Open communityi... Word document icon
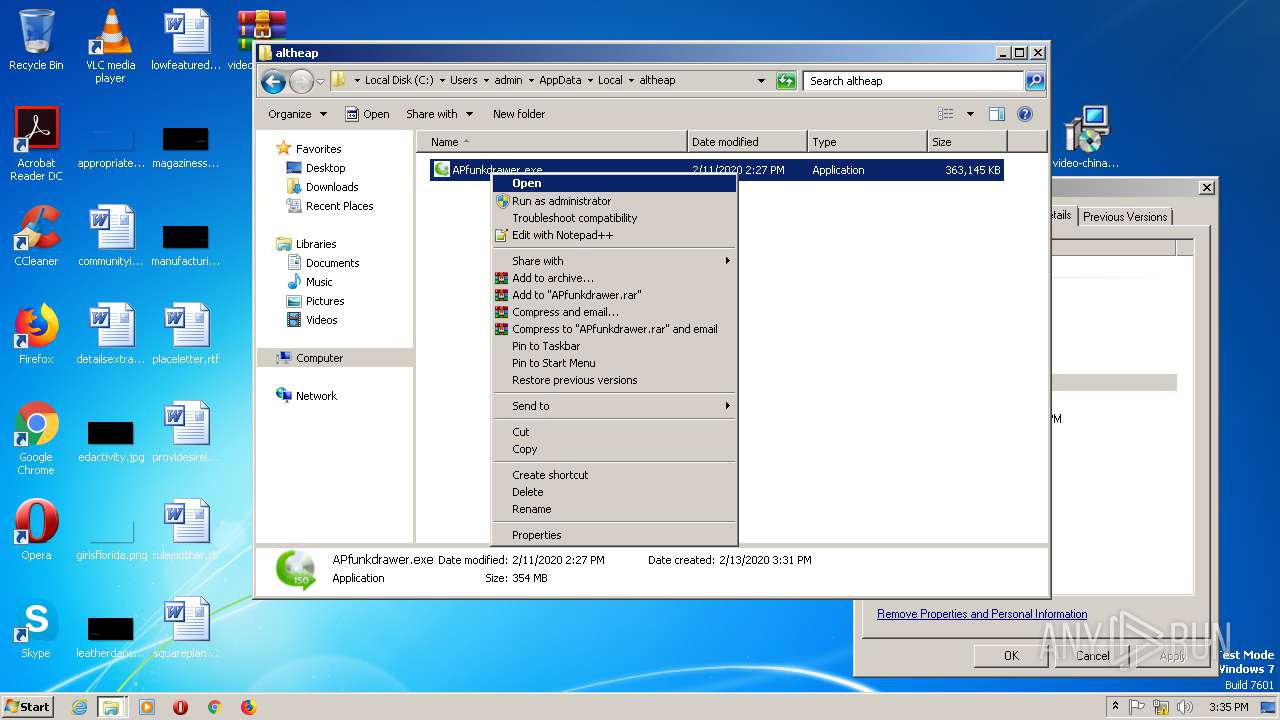 [110, 236]
